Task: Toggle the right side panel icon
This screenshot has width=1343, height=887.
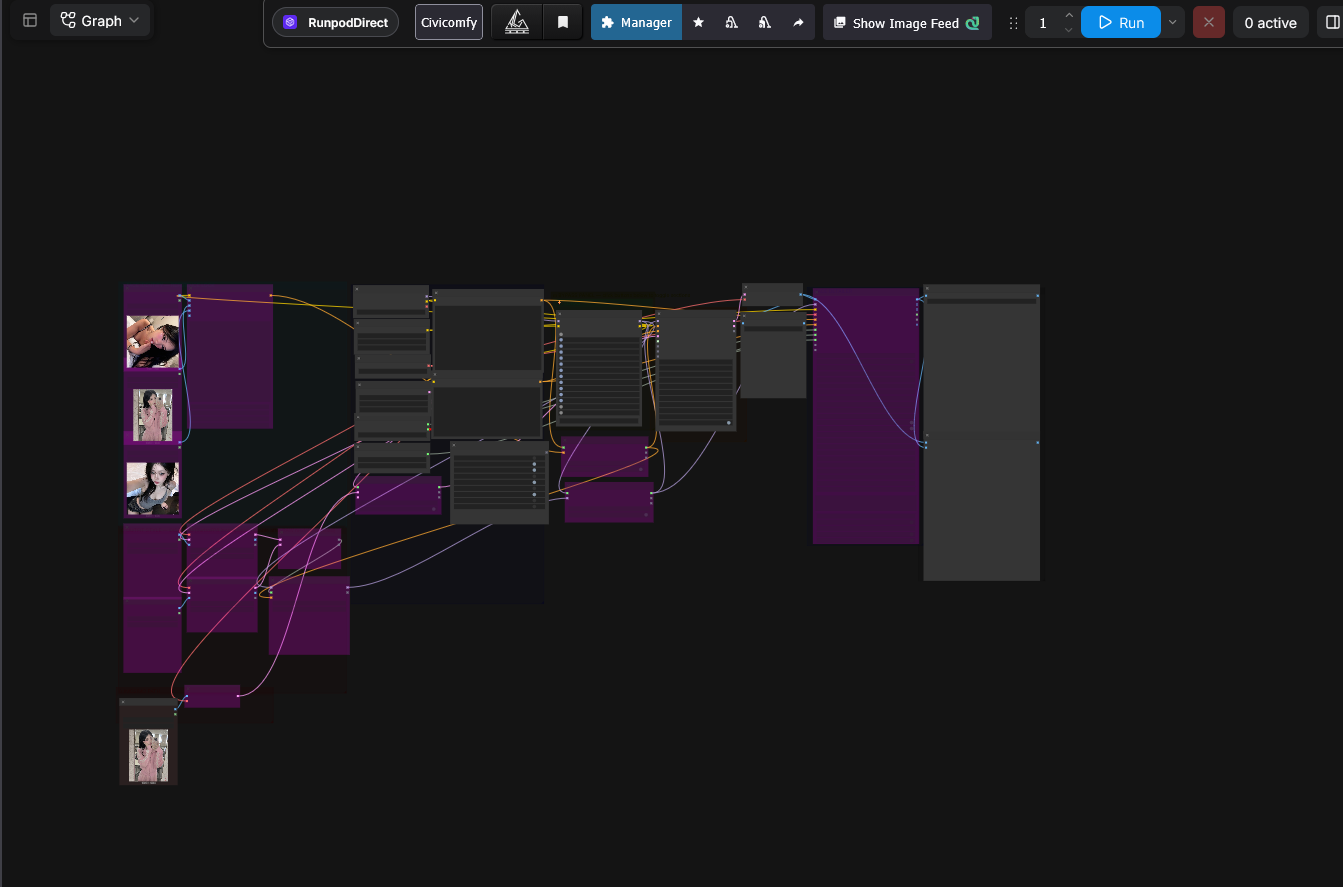Action: coord(1331,22)
